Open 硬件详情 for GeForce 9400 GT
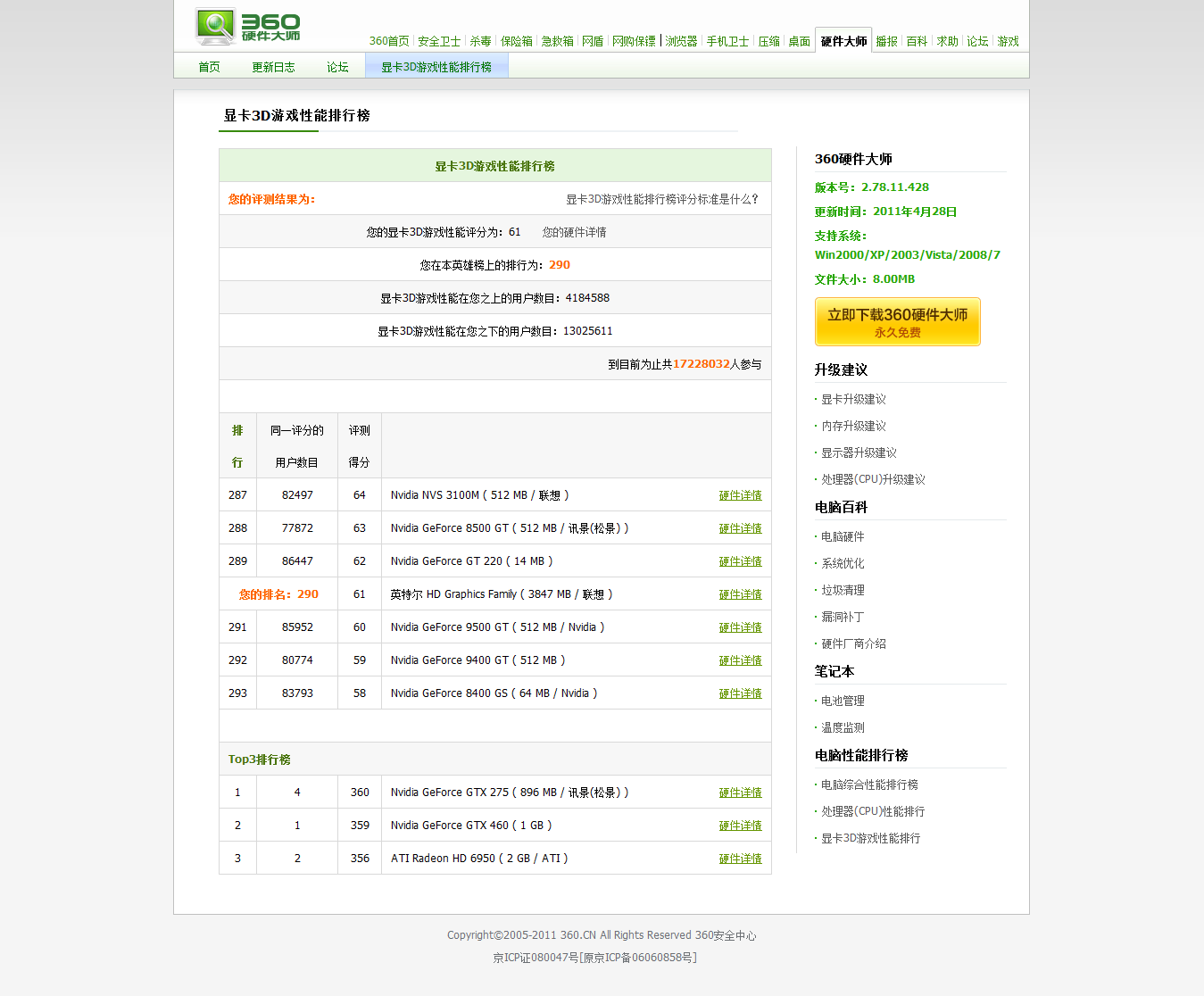The height and width of the screenshot is (996, 1204). click(x=741, y=660)
